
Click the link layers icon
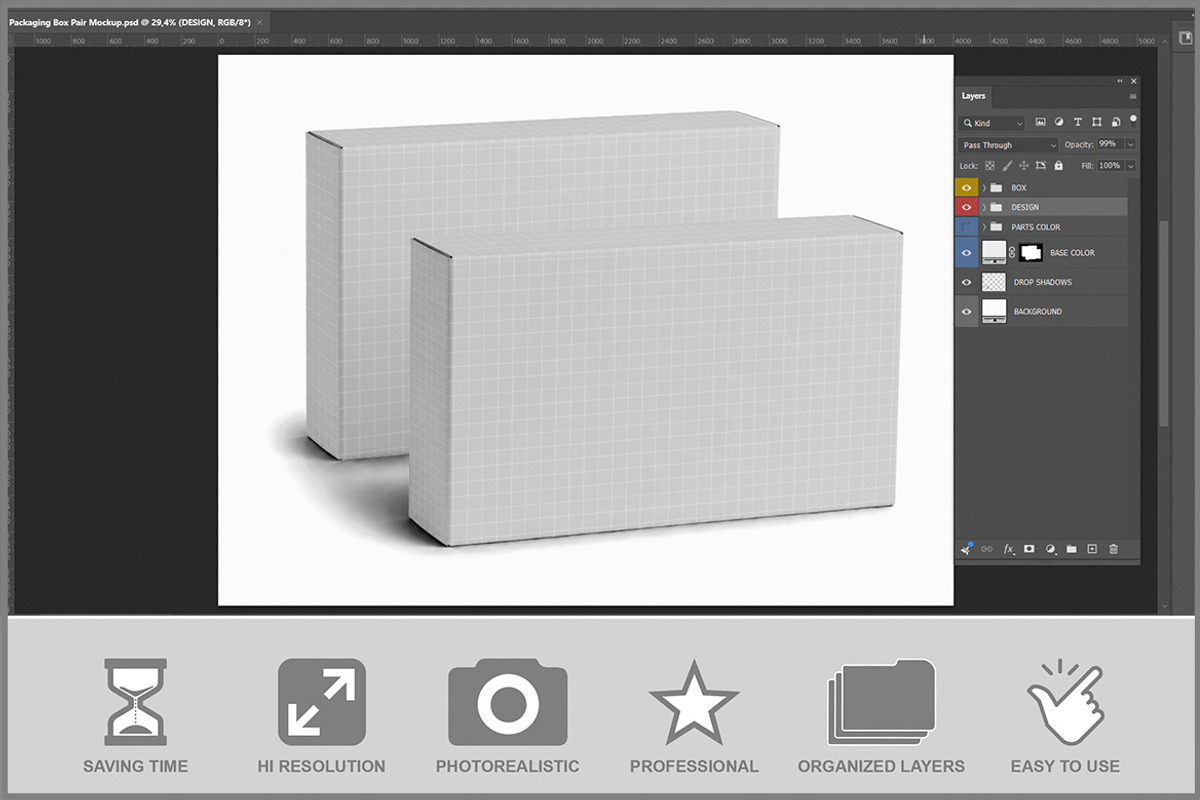point(987,549)
